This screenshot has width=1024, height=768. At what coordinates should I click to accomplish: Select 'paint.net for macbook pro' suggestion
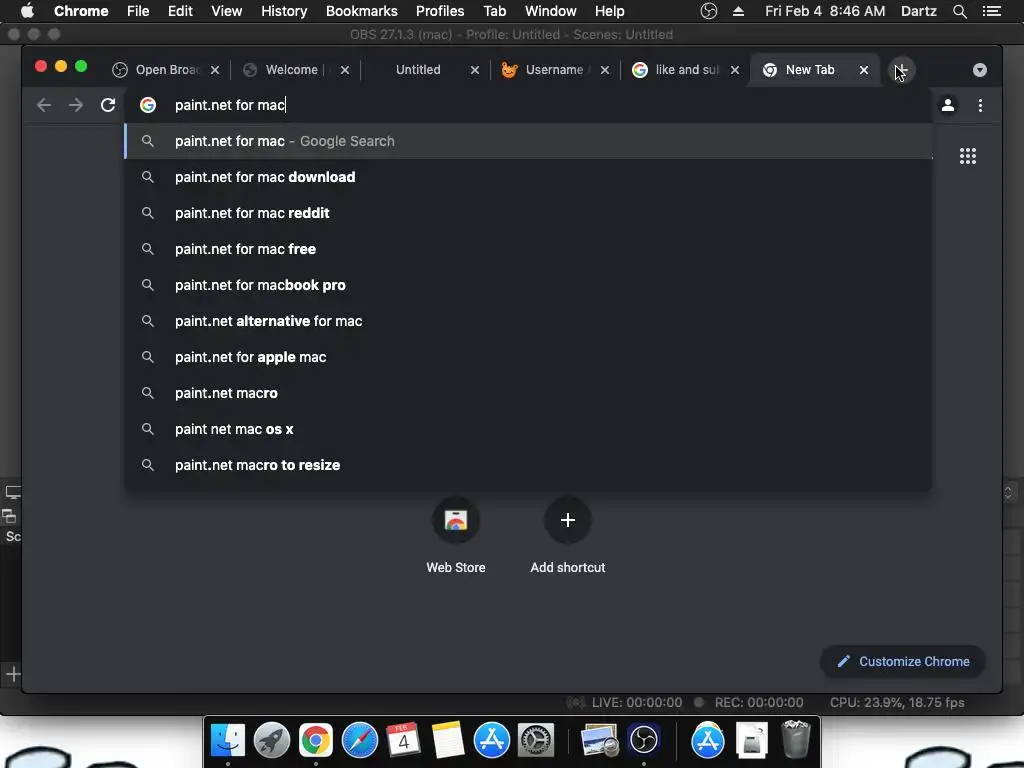[x=528, y=285]
